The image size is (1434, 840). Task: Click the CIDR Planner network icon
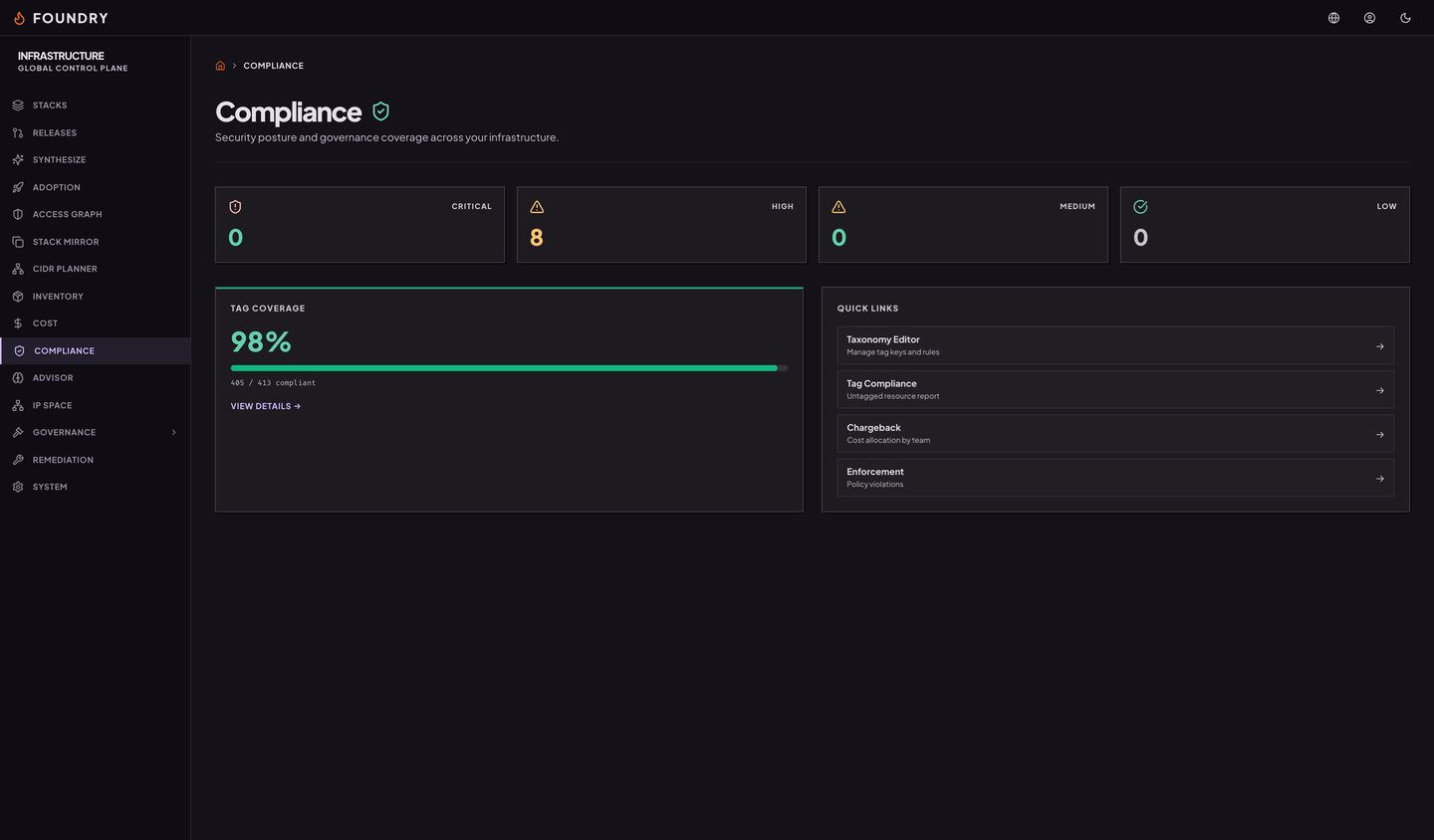point(18,269)
